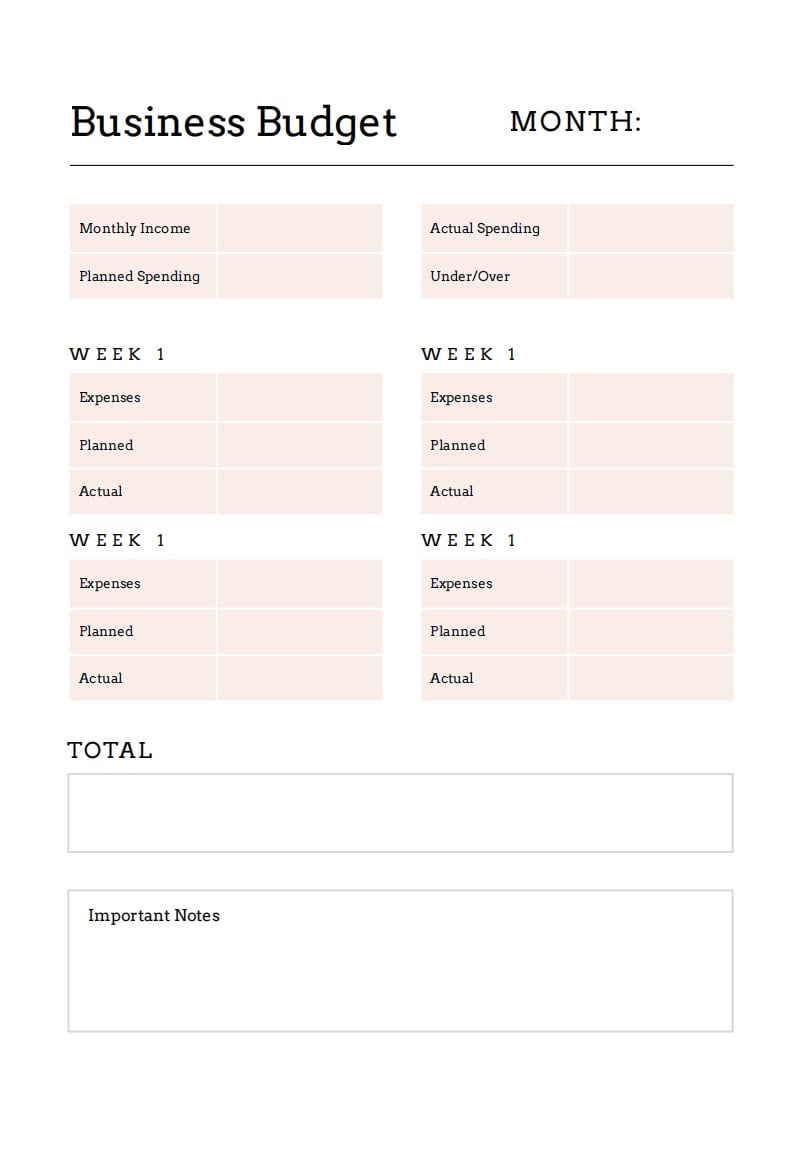Select the Planned field in the lower-right week block
The image size is (800, 1164).
coord(651,631)
